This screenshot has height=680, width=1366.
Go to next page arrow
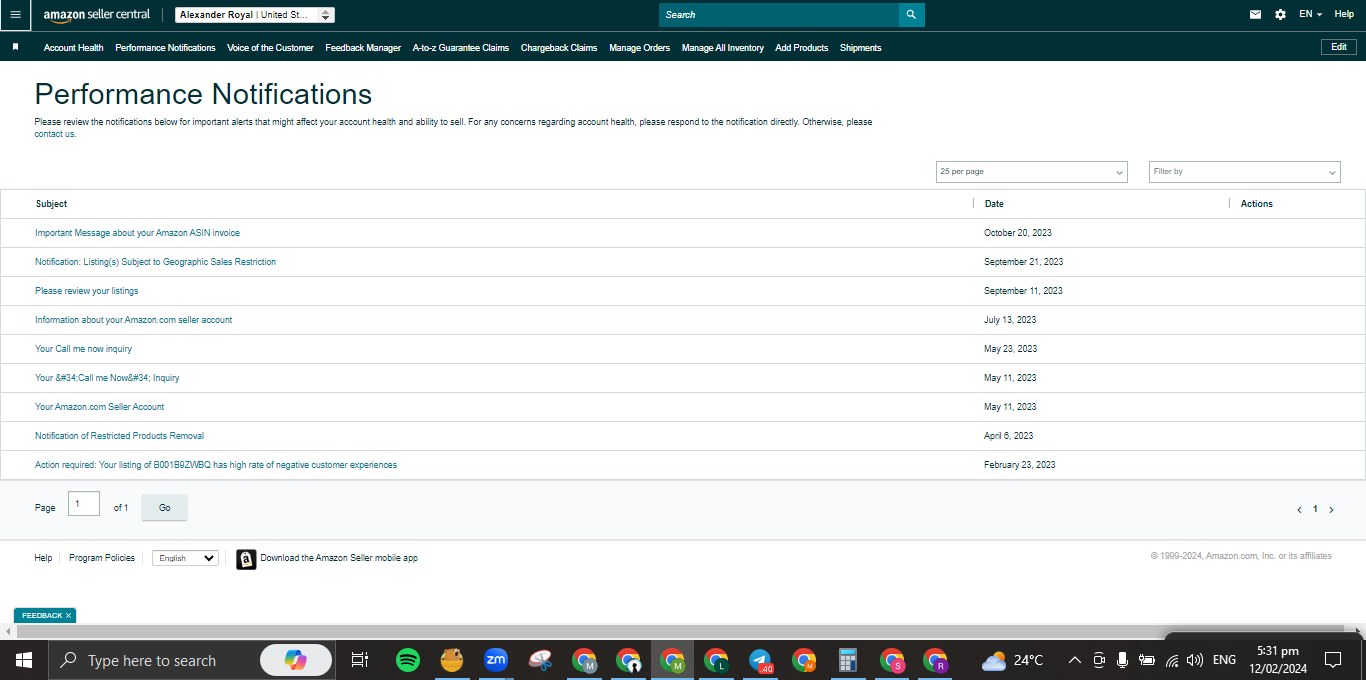click(1331, 509)
